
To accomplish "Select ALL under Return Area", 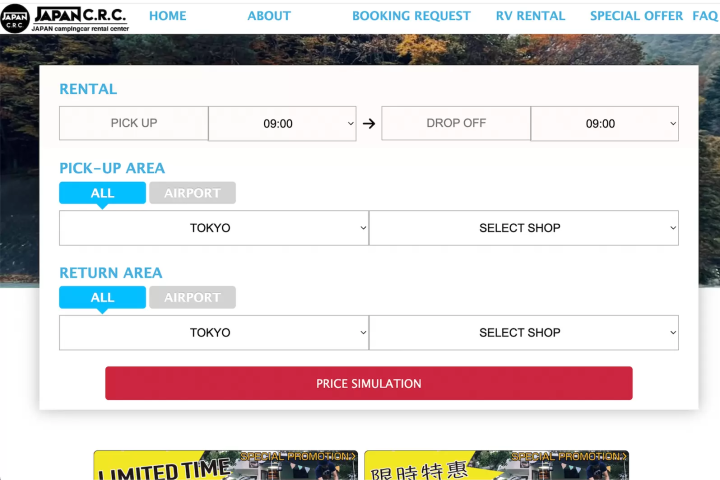I will click(102, 297).
